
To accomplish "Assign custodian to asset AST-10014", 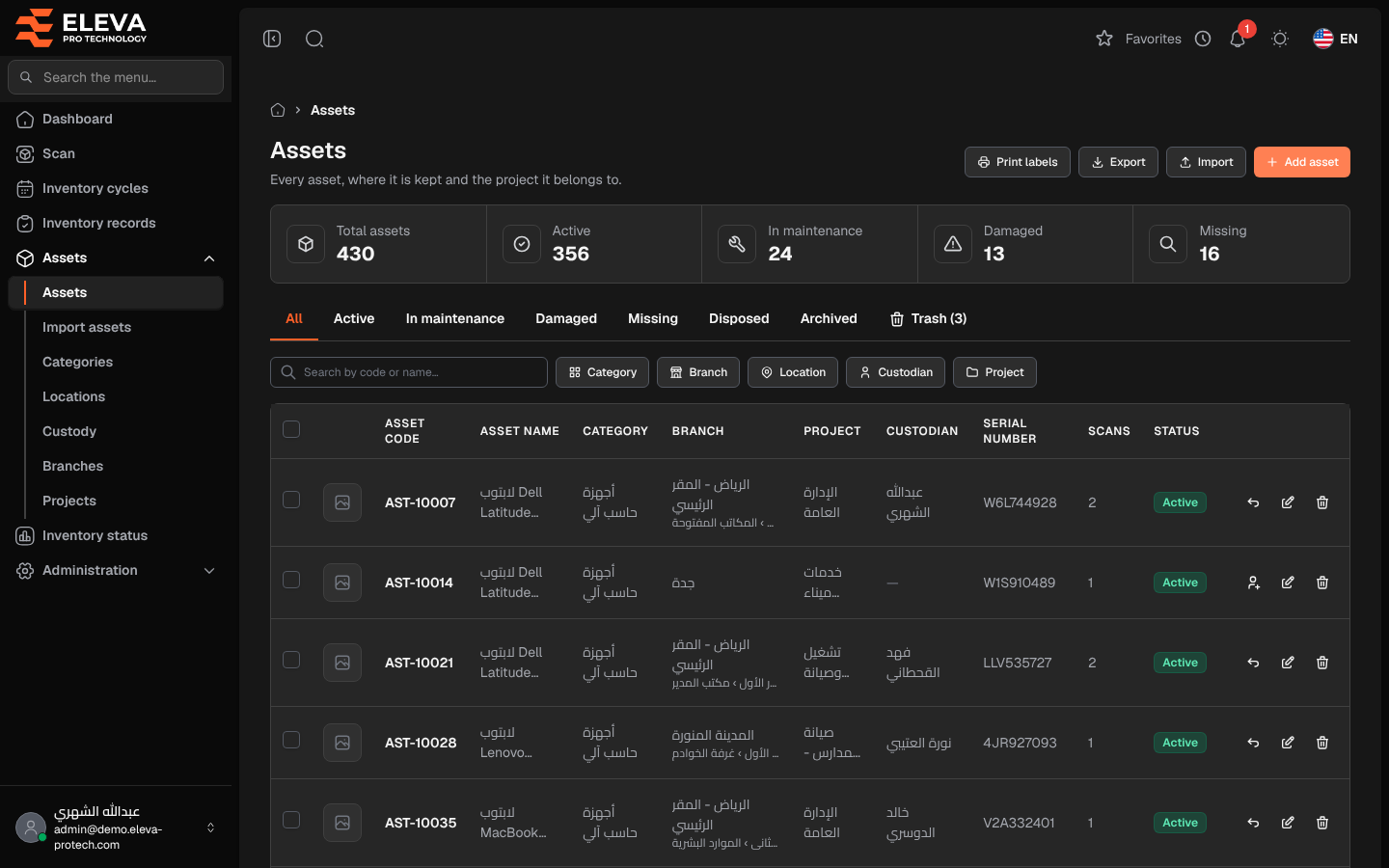I will (x=1253, y=583).
